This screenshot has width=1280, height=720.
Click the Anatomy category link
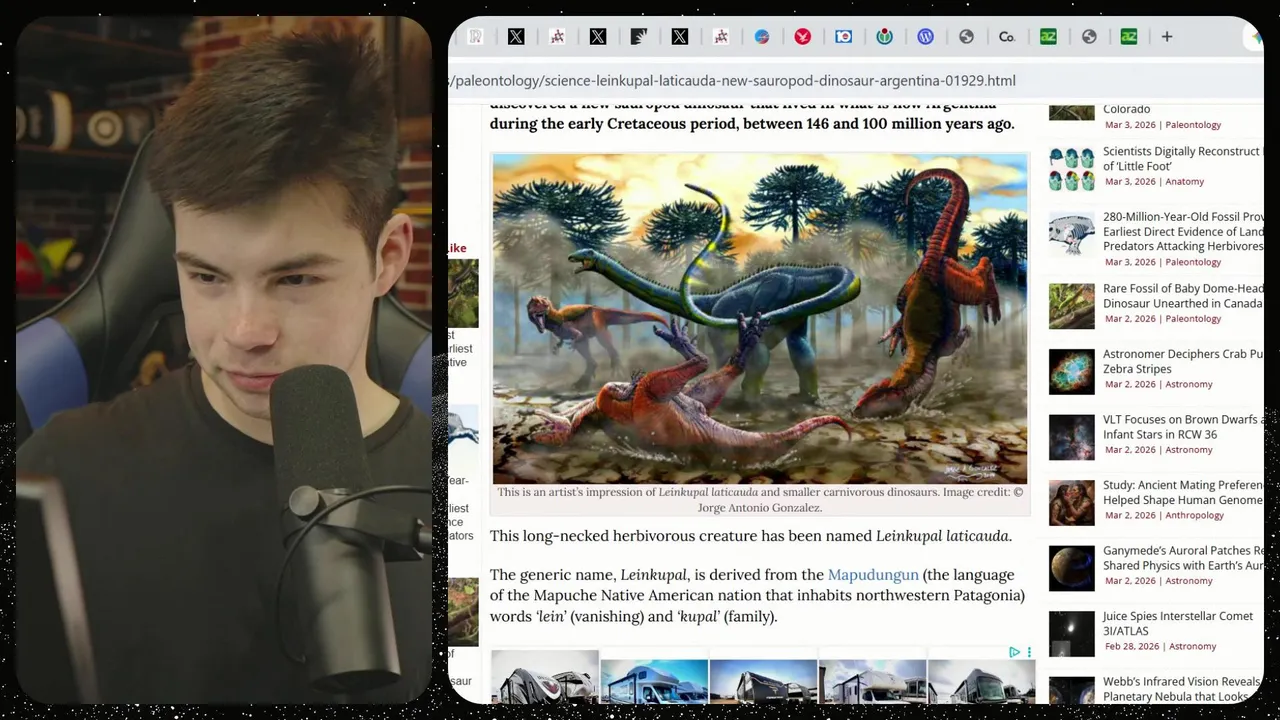coord(1184,182)
